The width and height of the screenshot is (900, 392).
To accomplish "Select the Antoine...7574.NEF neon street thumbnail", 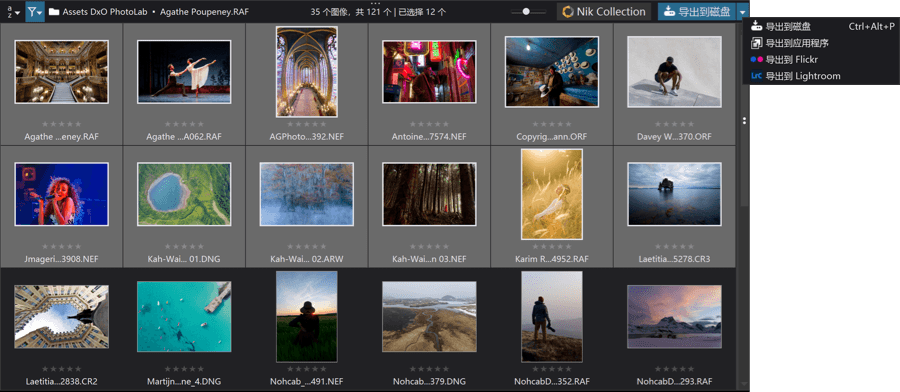I will (429, 72).
